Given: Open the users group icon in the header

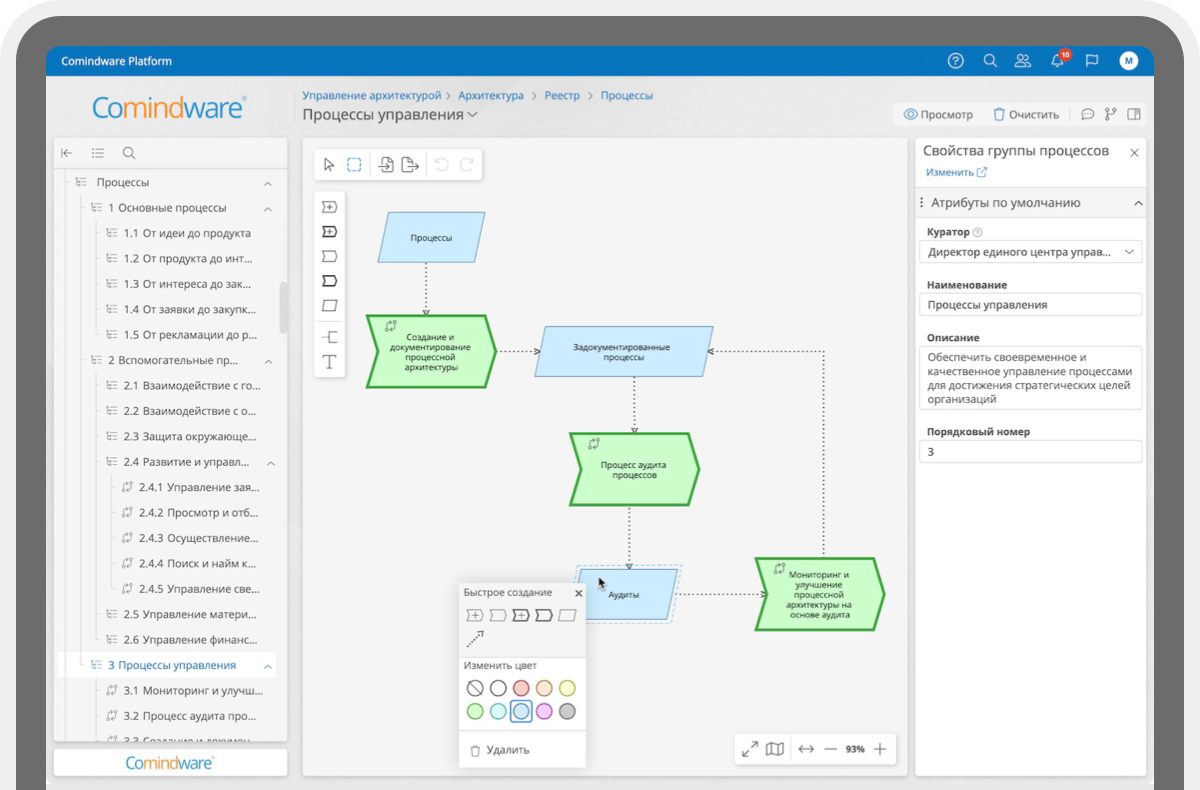Looking at the screenshot, I should tap(1022, 61).
